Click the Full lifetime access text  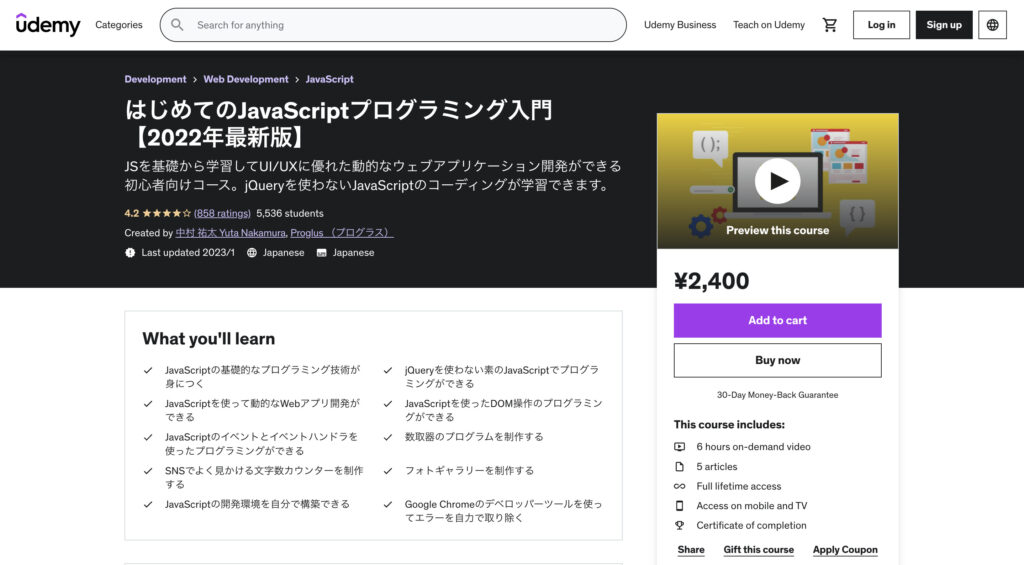pos(739,486)
